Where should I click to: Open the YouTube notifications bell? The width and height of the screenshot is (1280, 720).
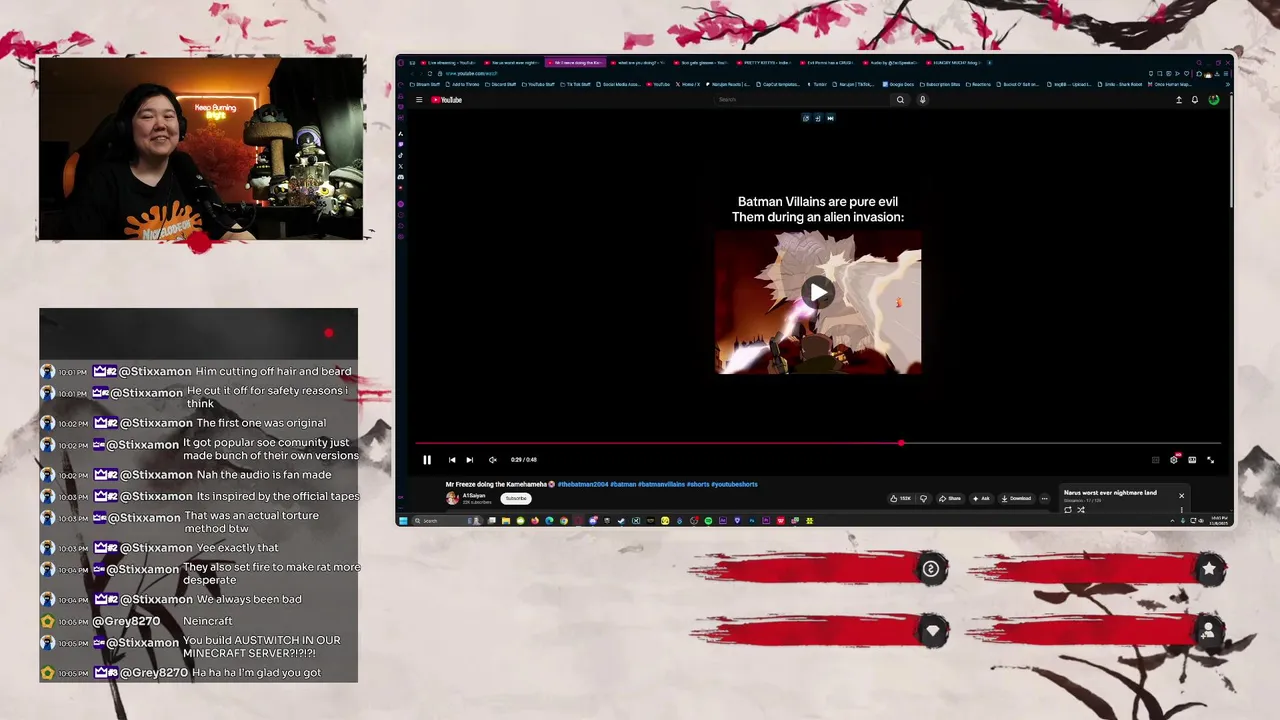pos(1194,100)
